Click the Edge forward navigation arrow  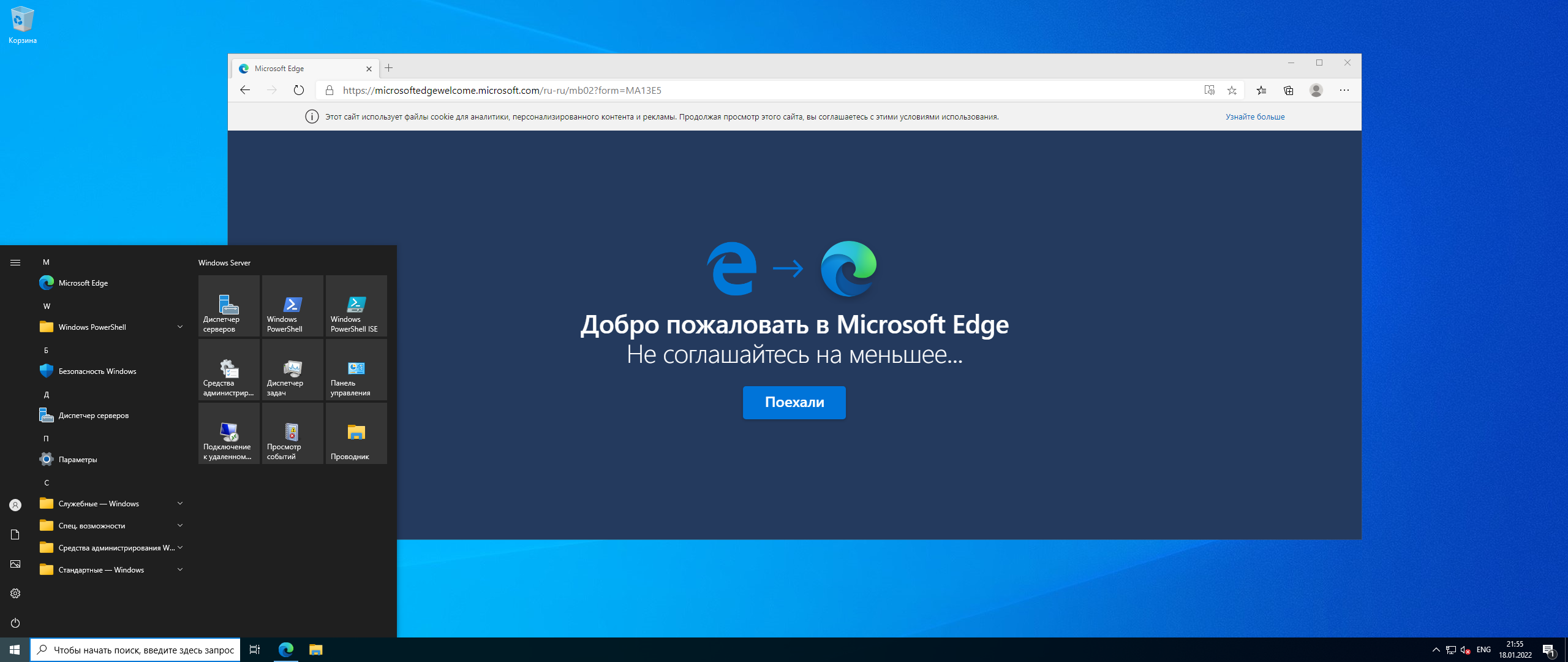[272, 90]
